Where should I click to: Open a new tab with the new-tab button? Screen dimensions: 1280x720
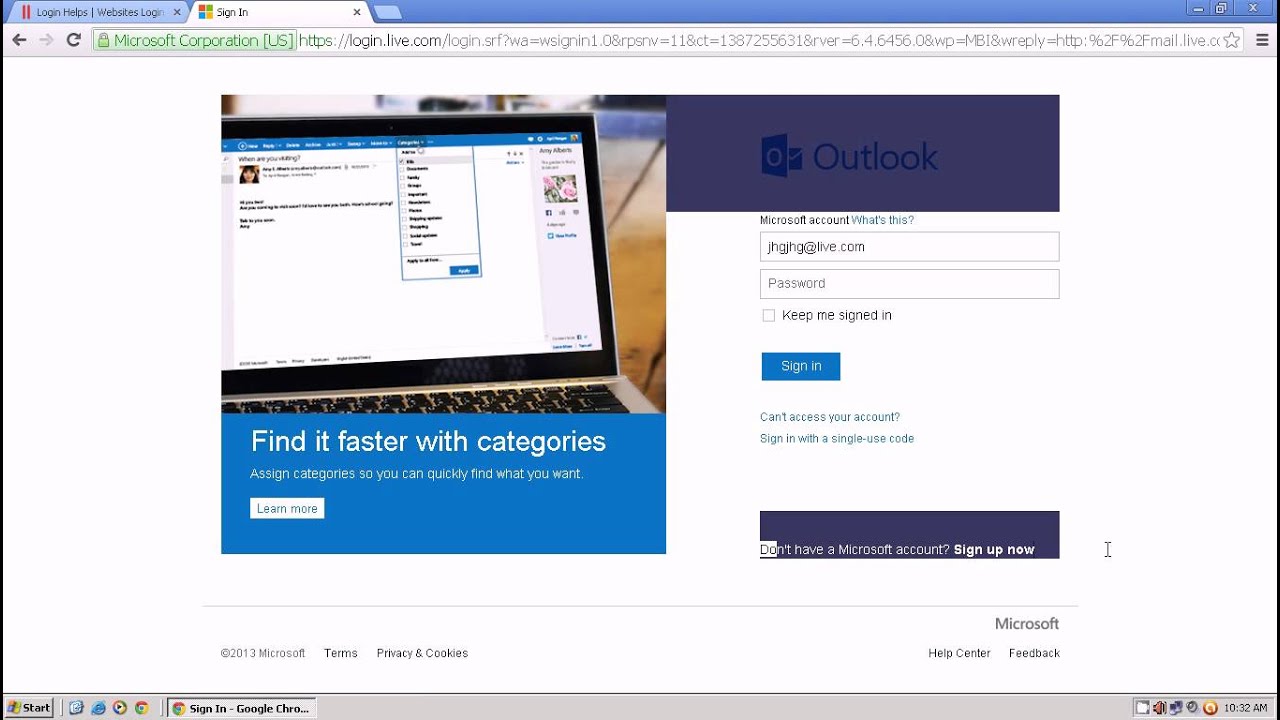387,12
